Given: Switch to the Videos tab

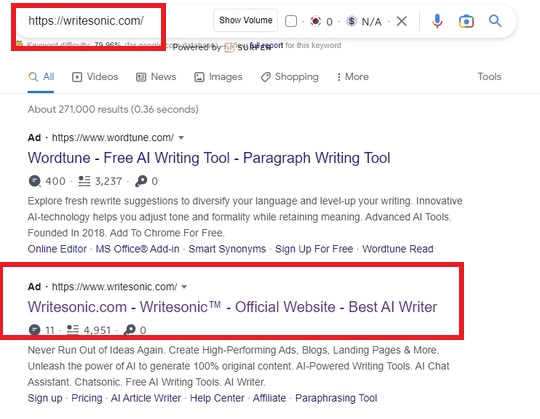Looking at the screenshot, I should tap(95, 77).
